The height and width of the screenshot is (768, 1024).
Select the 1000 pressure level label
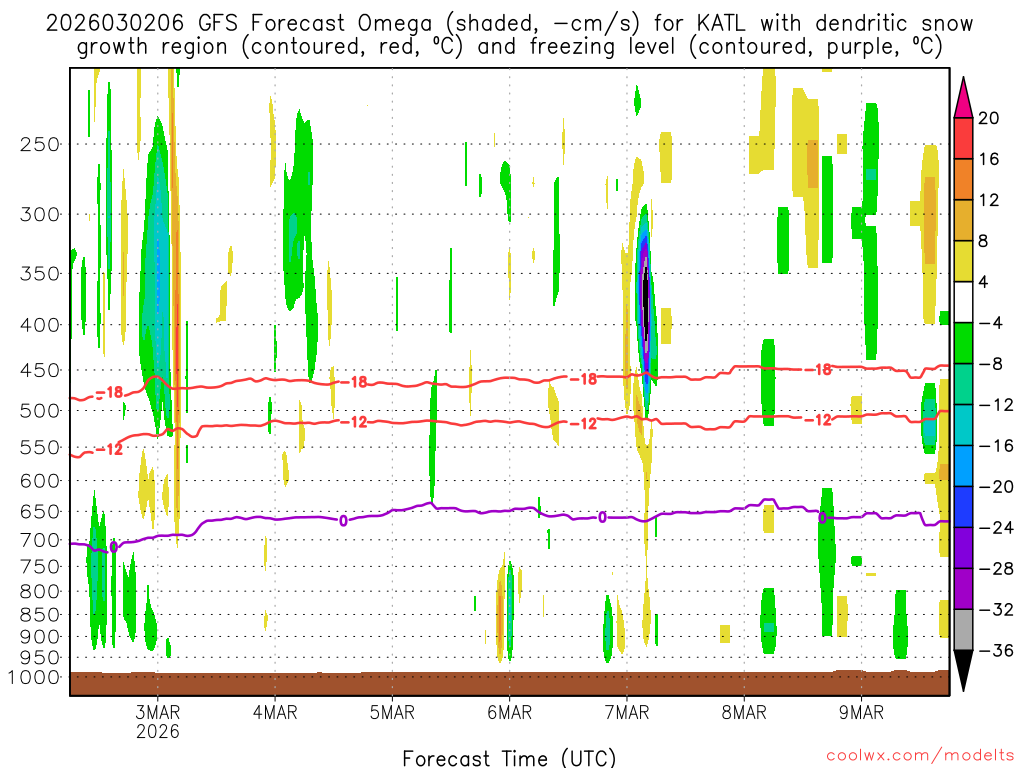click(36, 677)
